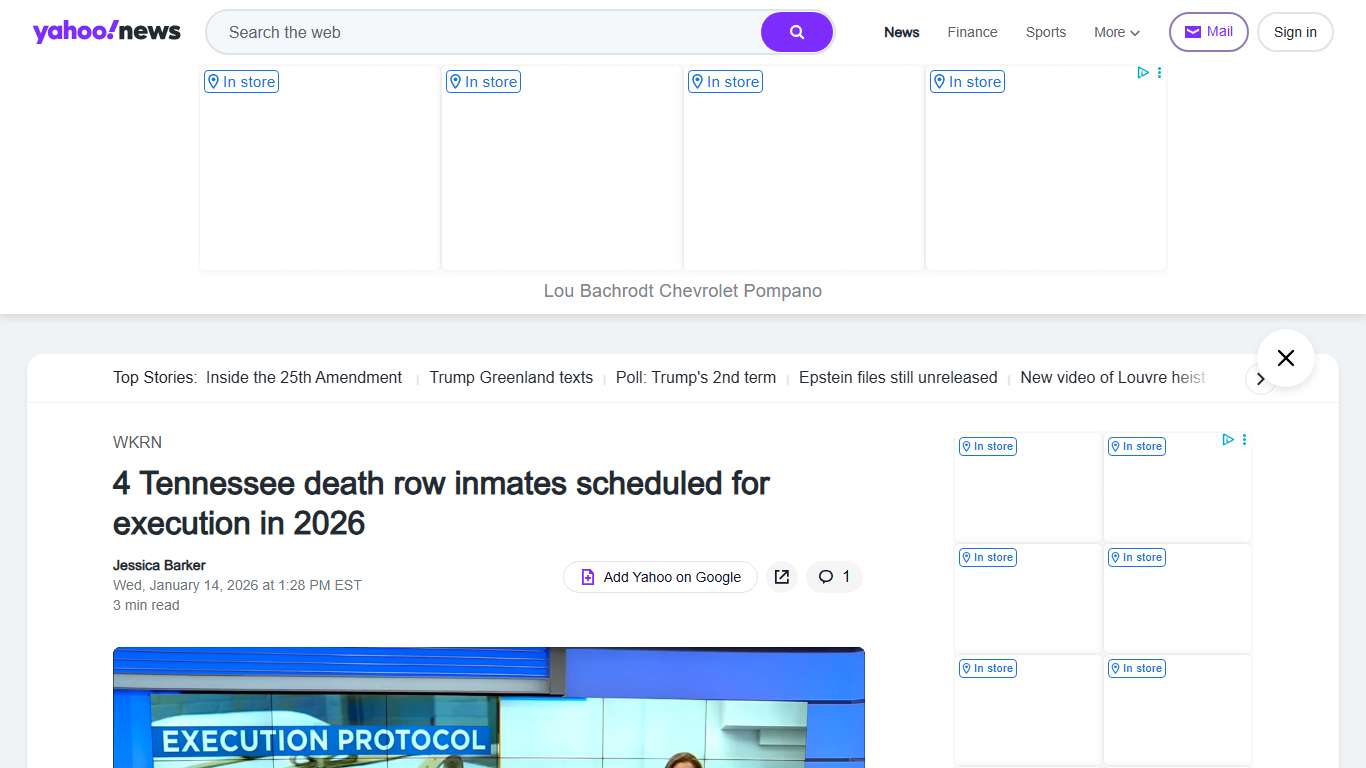Read the Trump Greenland texts story

[x=511, y=378]
